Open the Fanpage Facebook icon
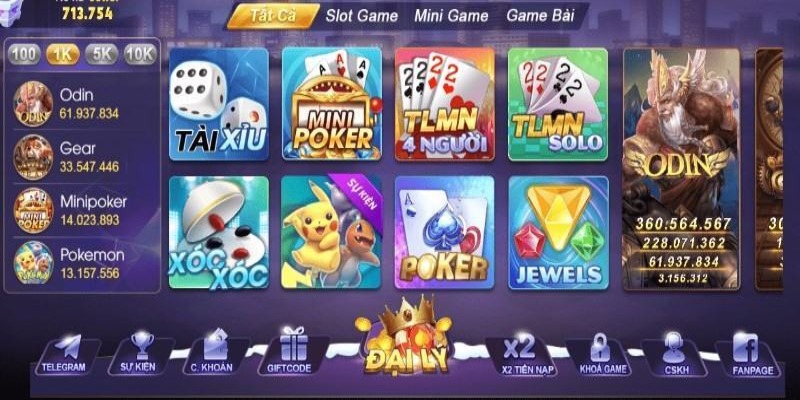800x400 pixels. pyautogui.click(x=745, y=347)
